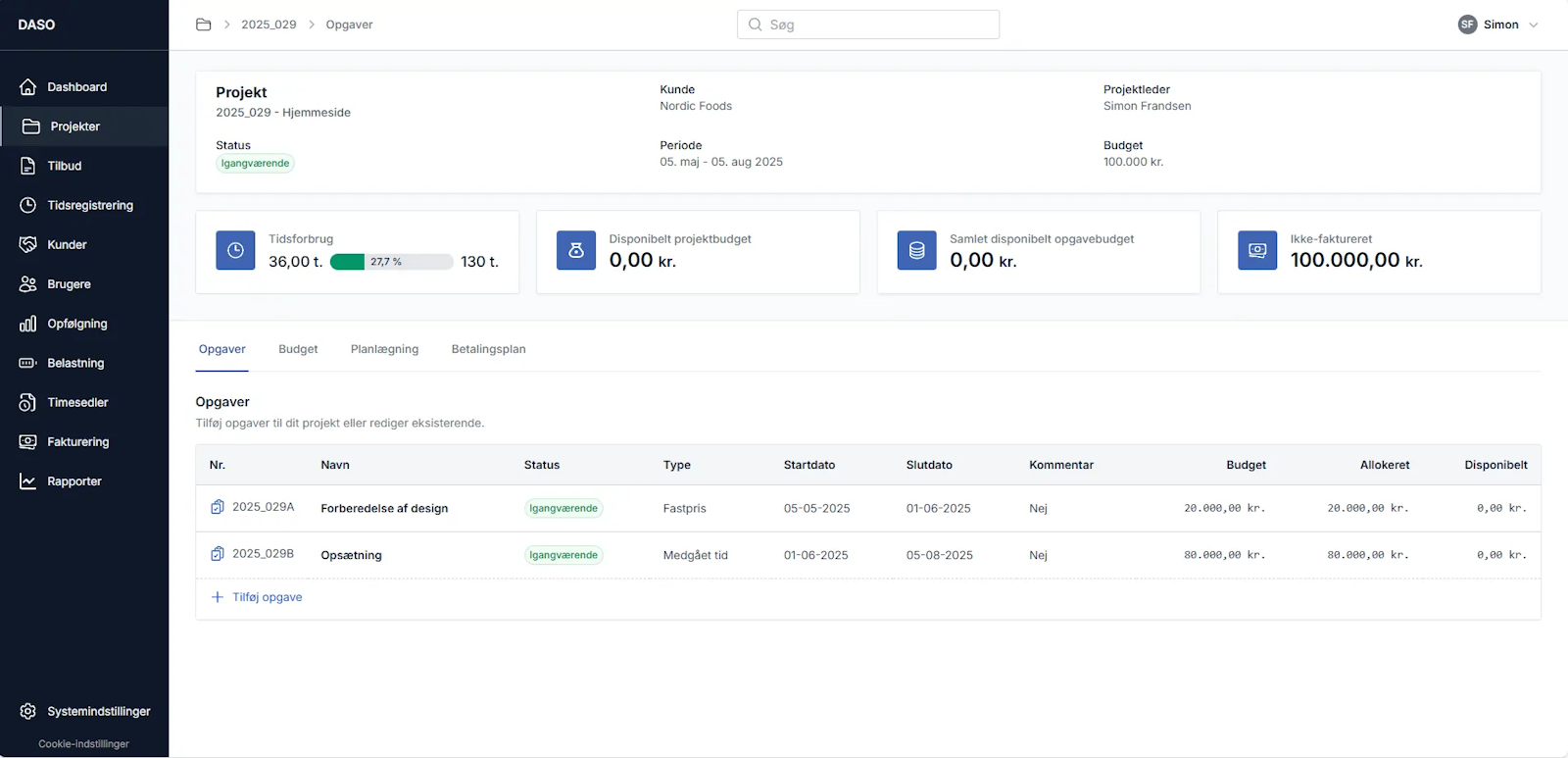Open Kunder via the handshake icon
Viewport: 1568px width, 758px height.
point(28,244)
